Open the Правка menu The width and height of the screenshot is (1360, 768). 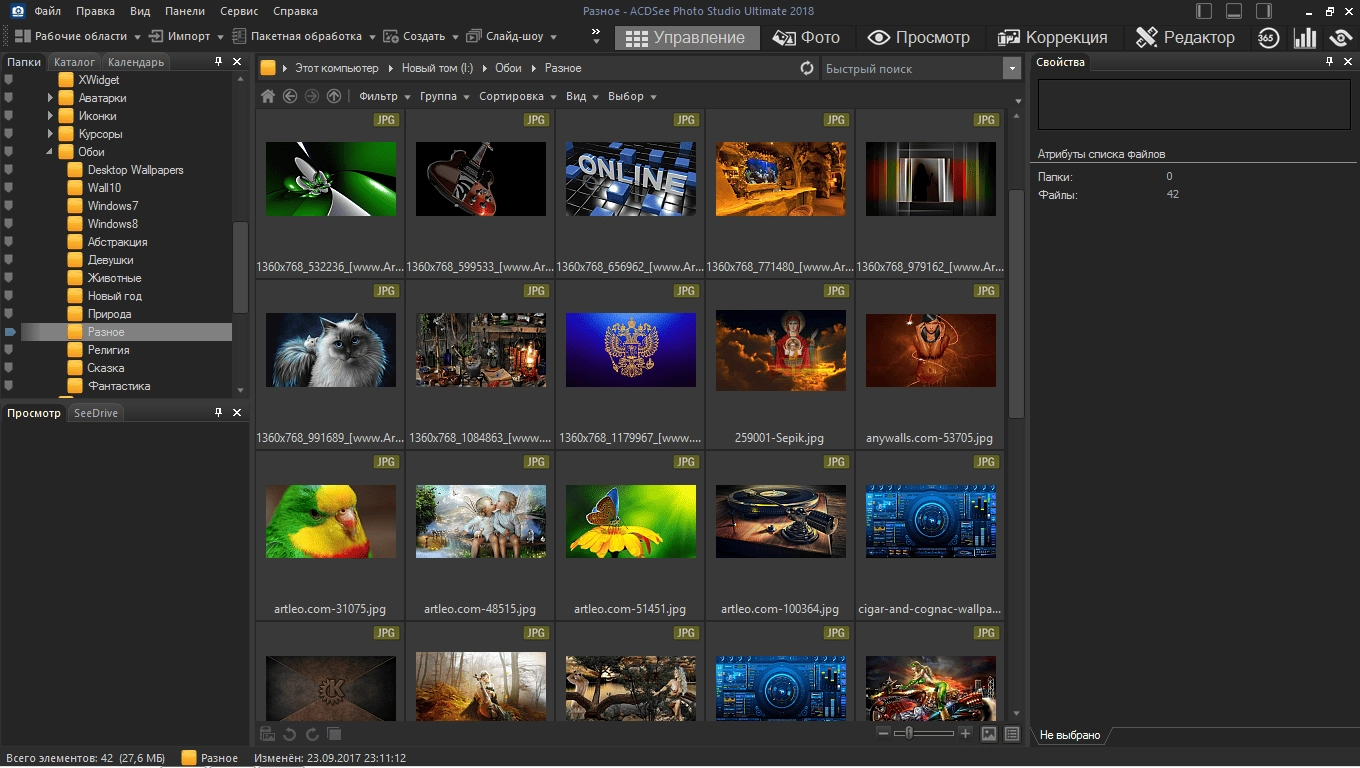click(x=96, y=11)
